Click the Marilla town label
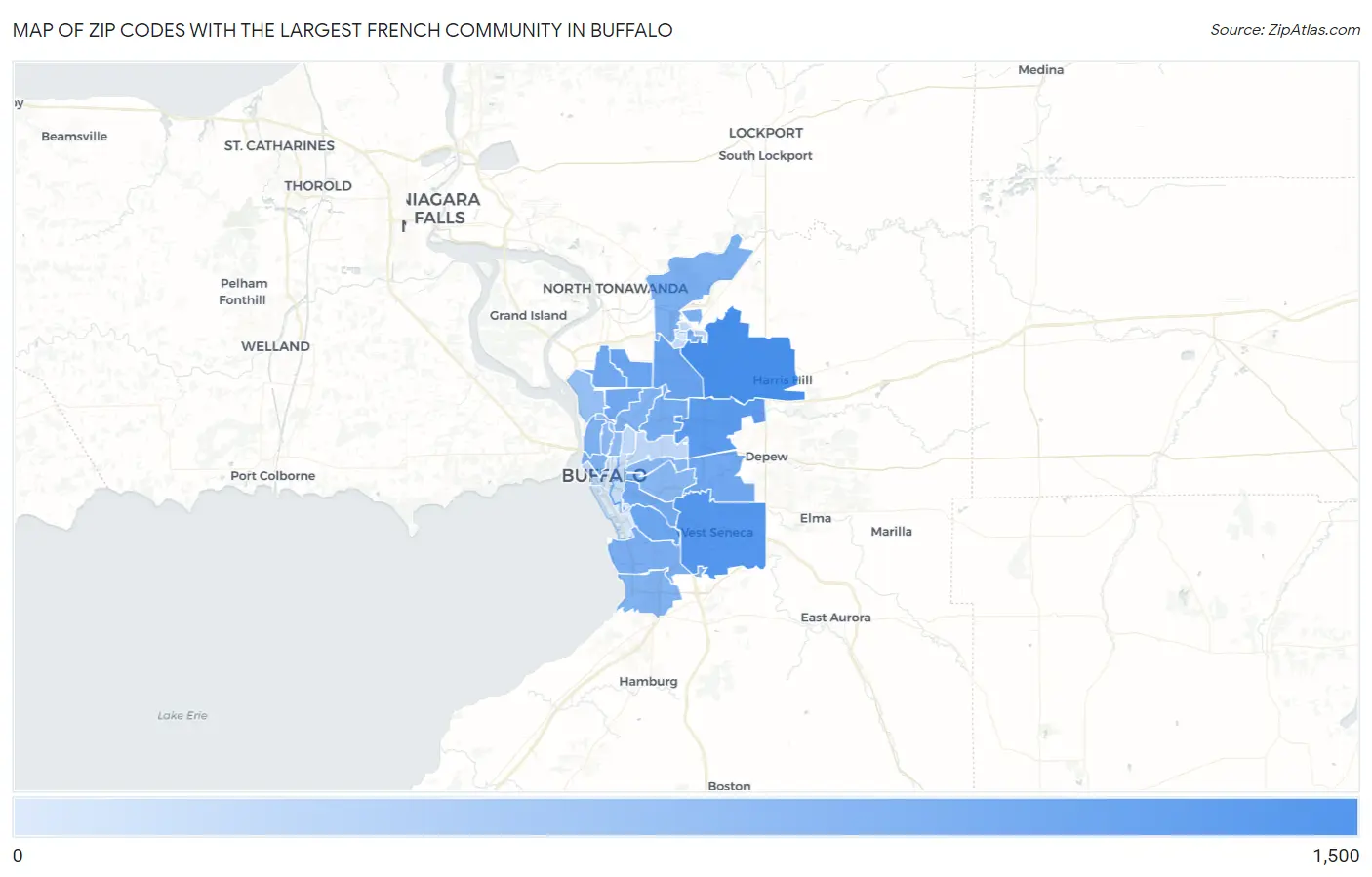1372x877 pixels. (891, 532)
